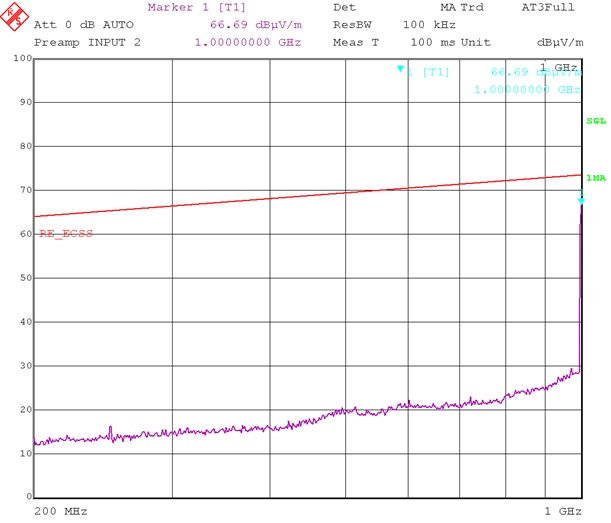
Task: Select the Marker 1 [T1] header label
Action: click(x=197, y=7)
